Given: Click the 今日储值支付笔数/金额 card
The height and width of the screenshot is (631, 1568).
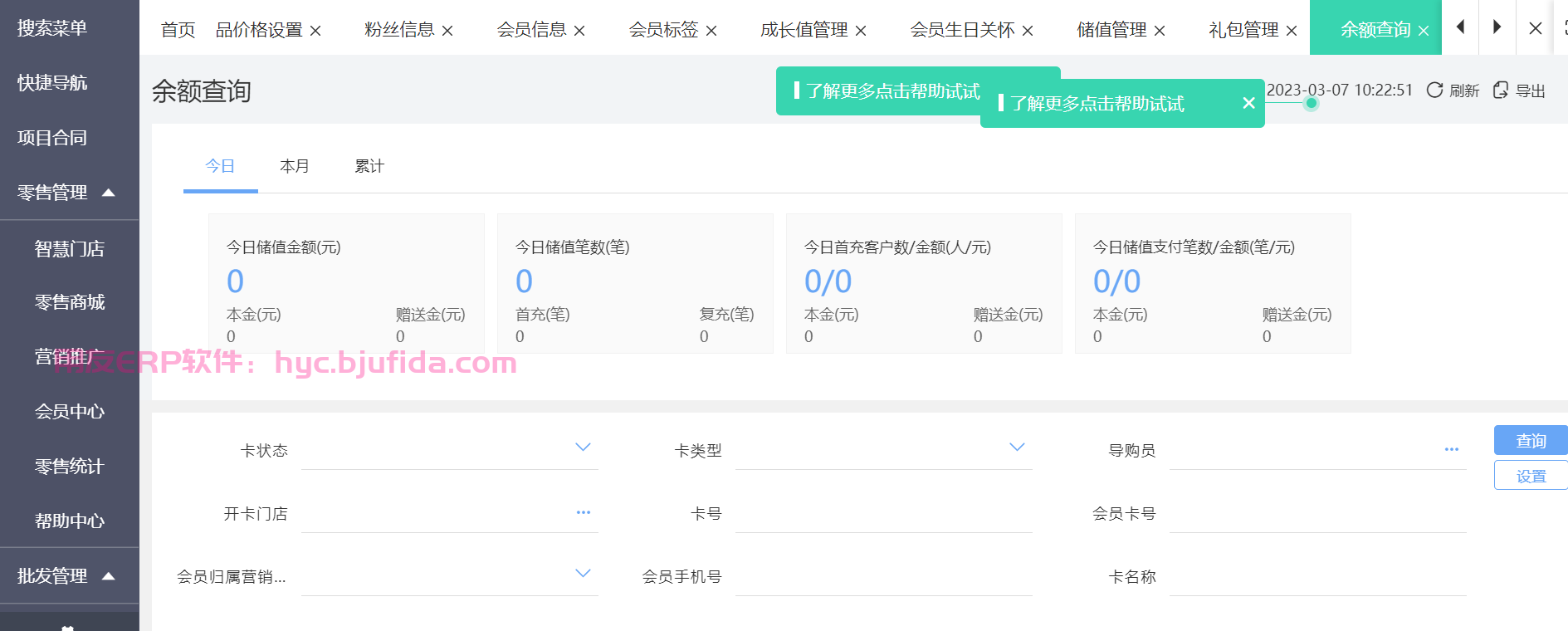Looking at the screenshot, I should click(x=1213, y=284).
